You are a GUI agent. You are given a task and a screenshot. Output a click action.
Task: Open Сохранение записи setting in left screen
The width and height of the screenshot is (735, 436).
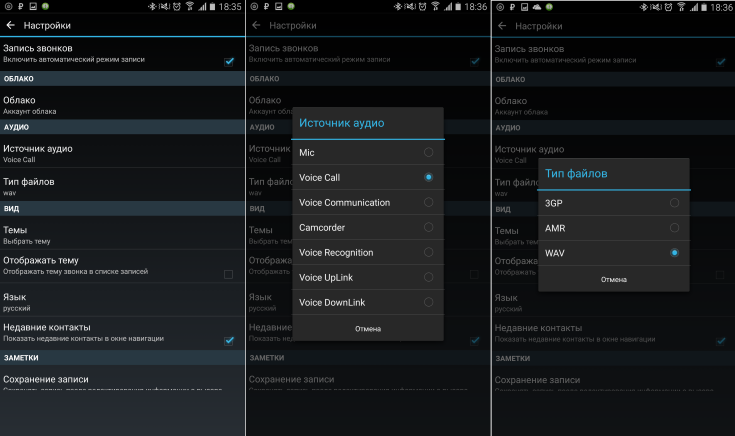122,379
